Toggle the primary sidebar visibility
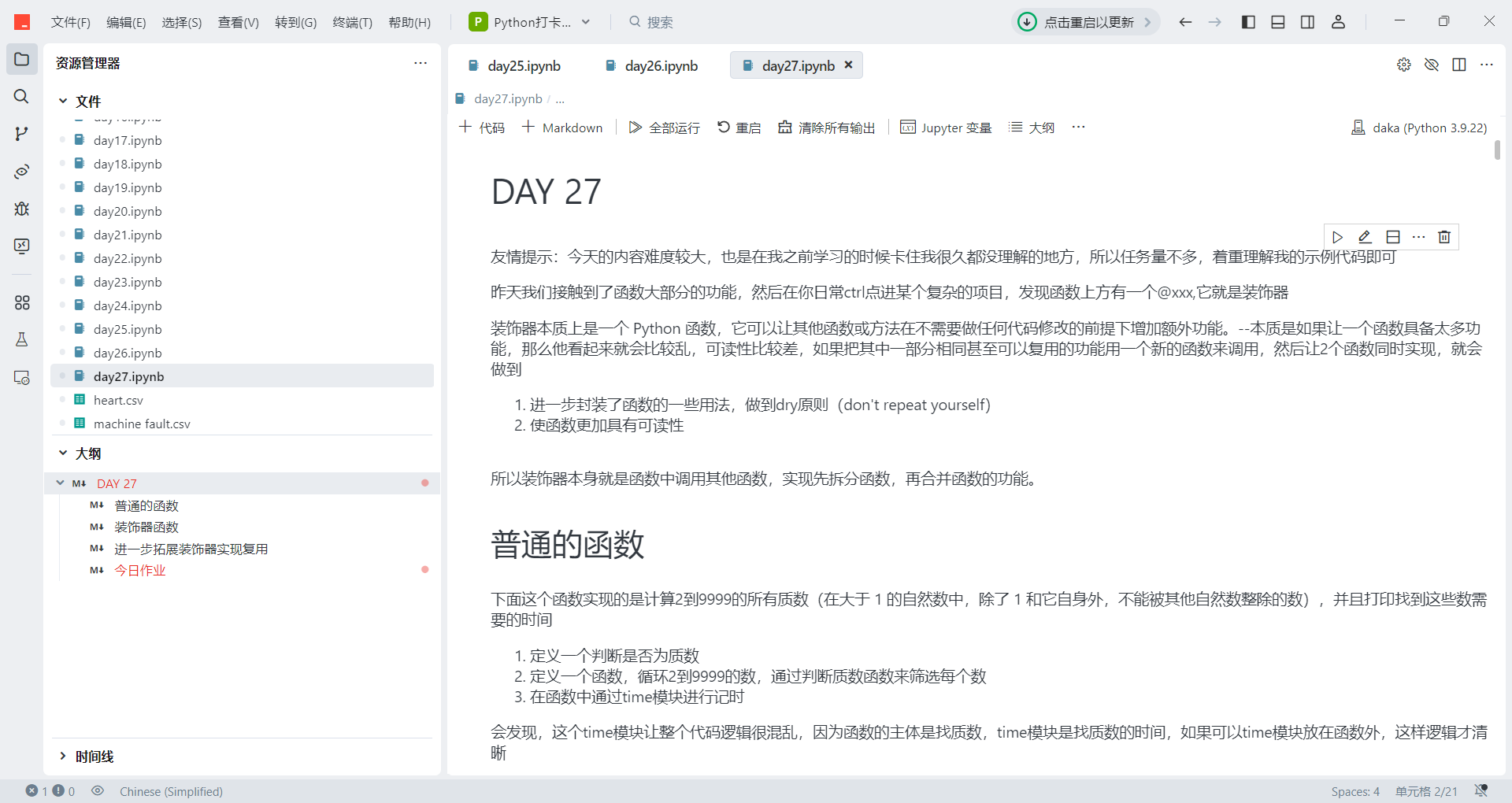The width and height of the screenshot is (1512, 803). click(x=1247, y=21)
